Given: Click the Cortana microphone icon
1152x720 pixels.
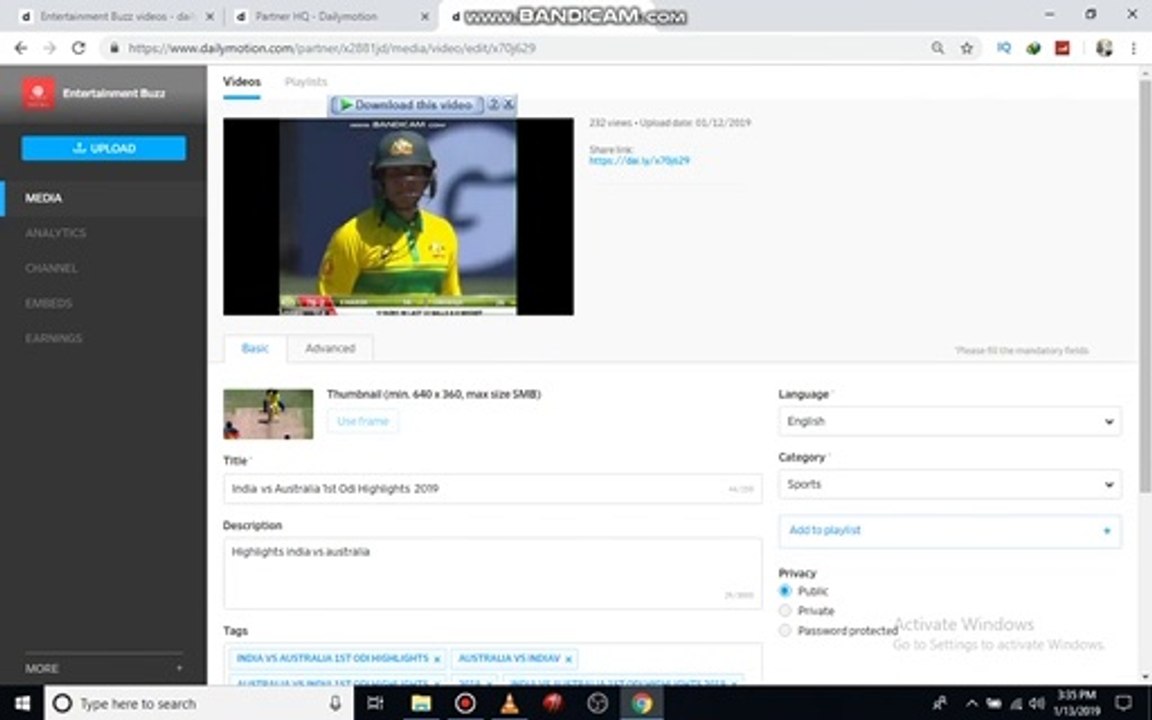Looking at the screenshot, I should [335, 703].
